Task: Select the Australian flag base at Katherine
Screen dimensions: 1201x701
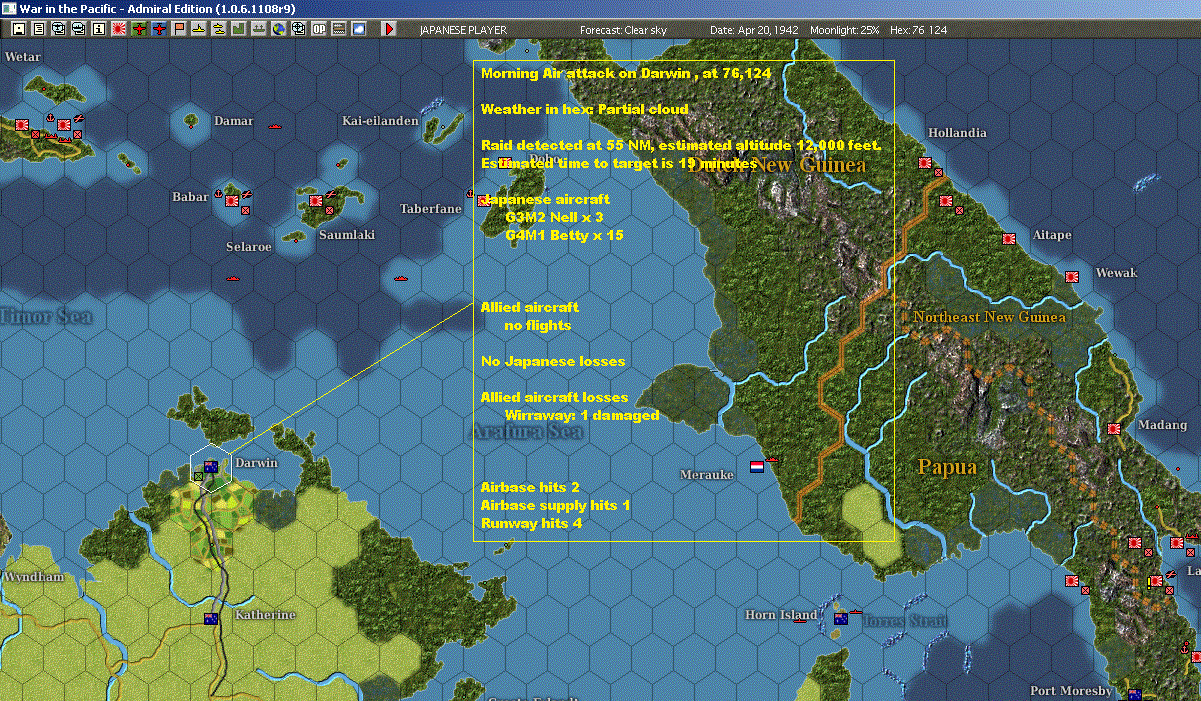Action: [211, 618]
